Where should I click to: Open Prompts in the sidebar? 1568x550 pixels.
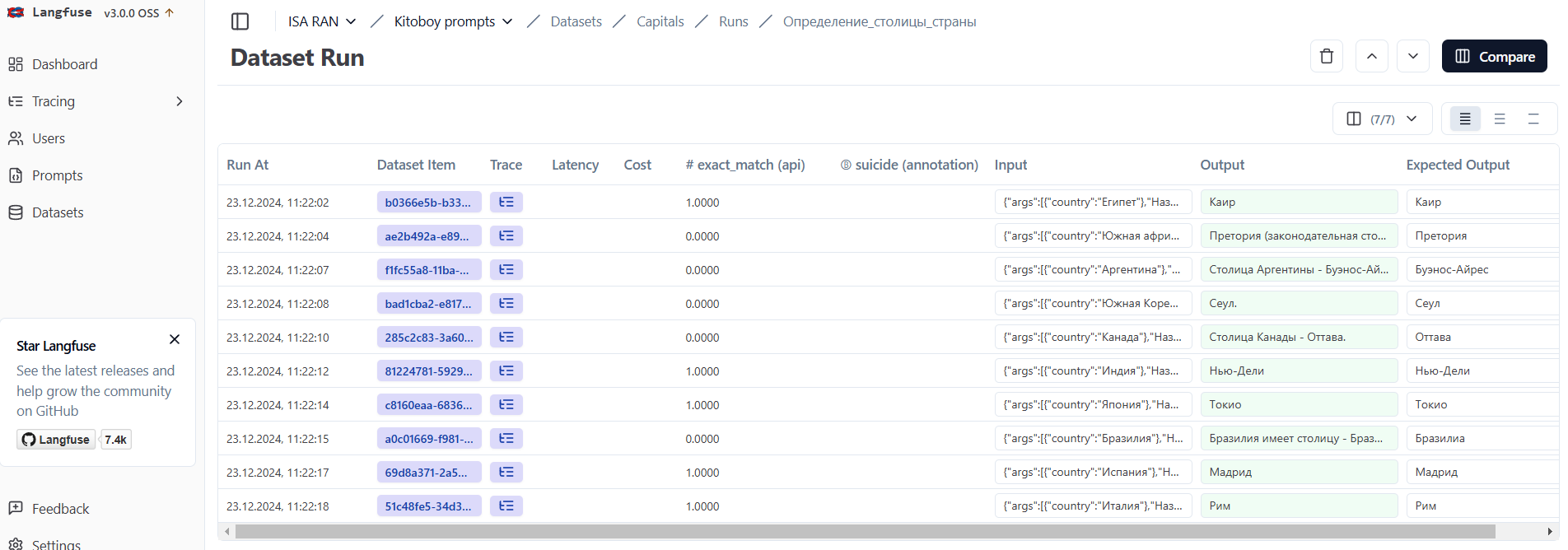(x=57, y=175)
